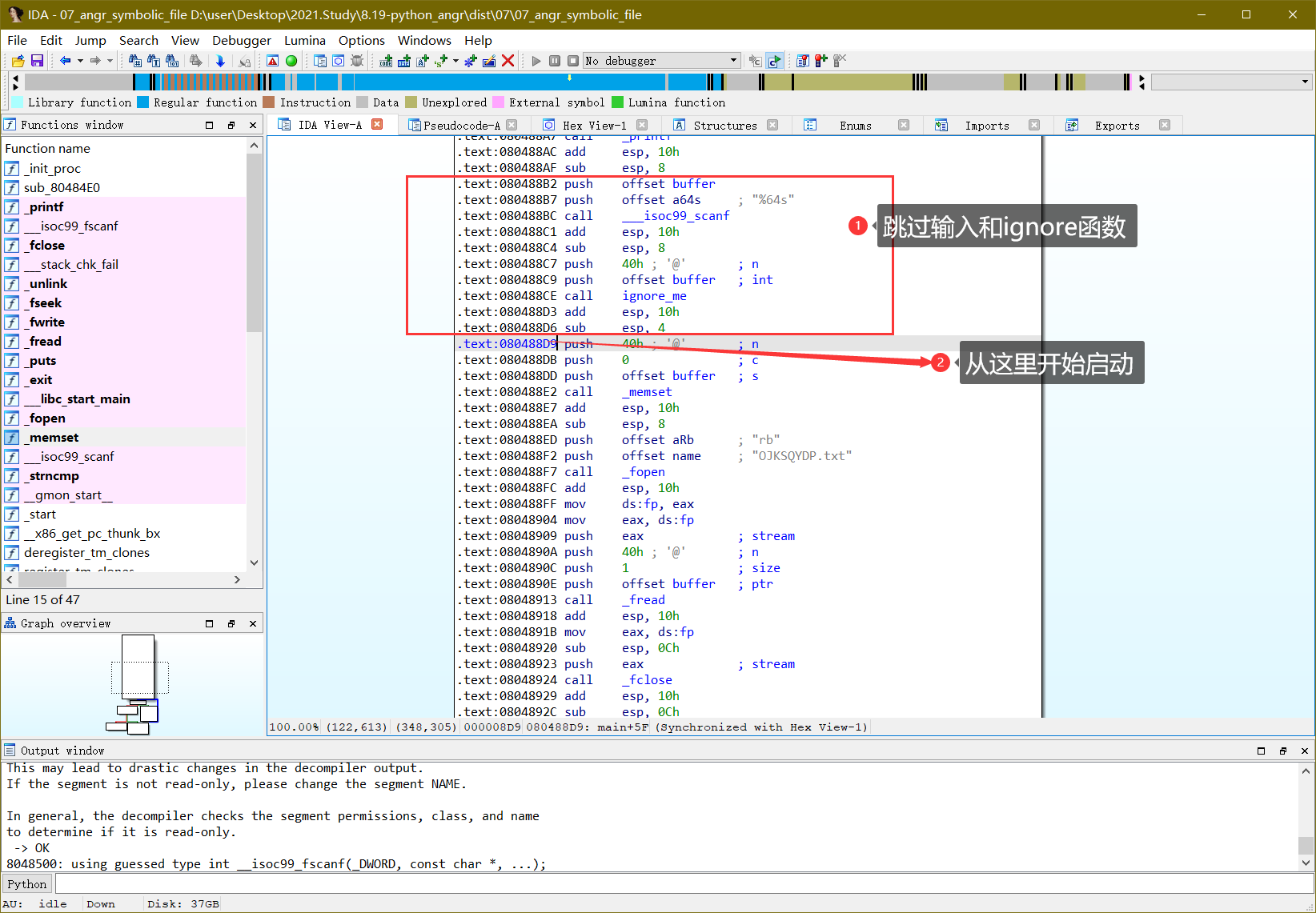
Task: Click Python language selector button
Action: pos(27,884)
